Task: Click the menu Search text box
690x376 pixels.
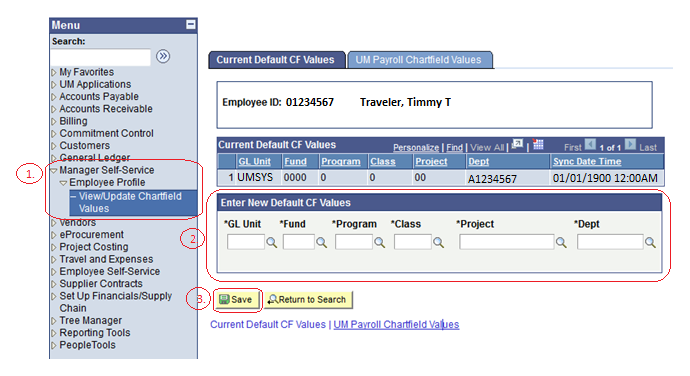Action: point(101,58)
